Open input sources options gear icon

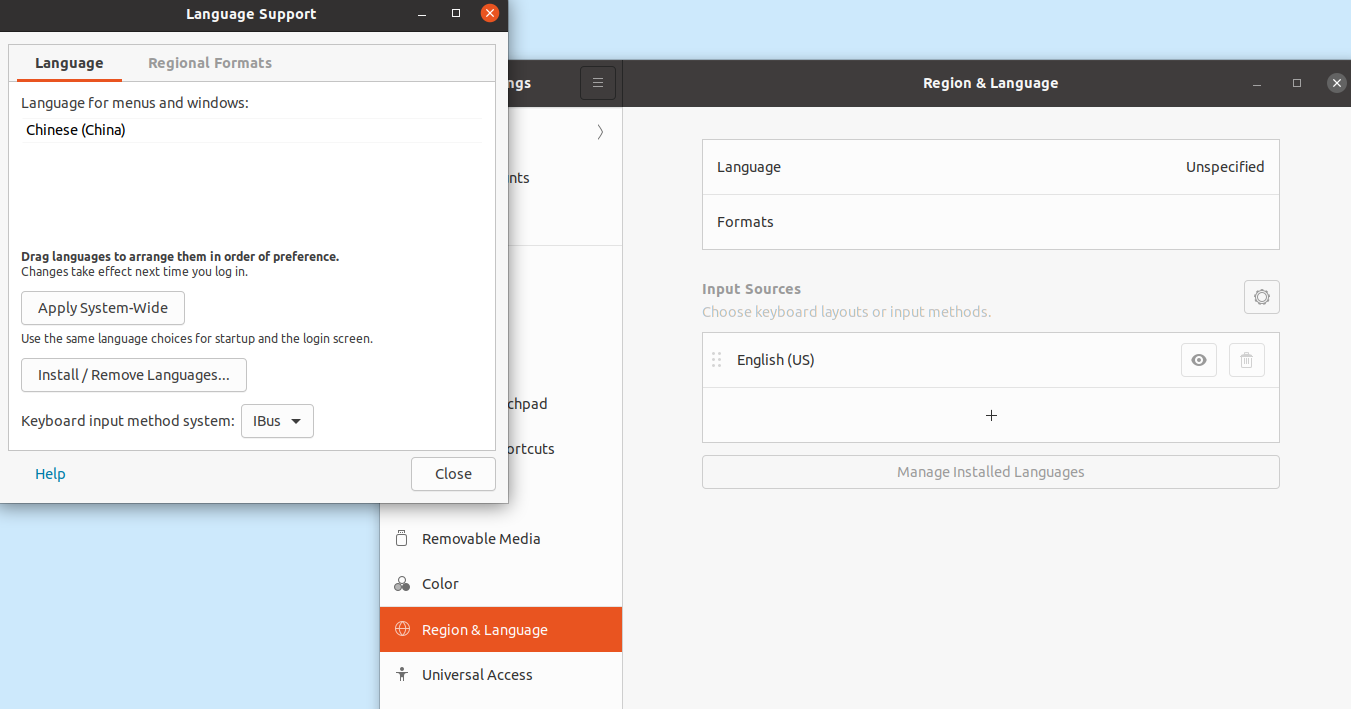point(1262,297)
